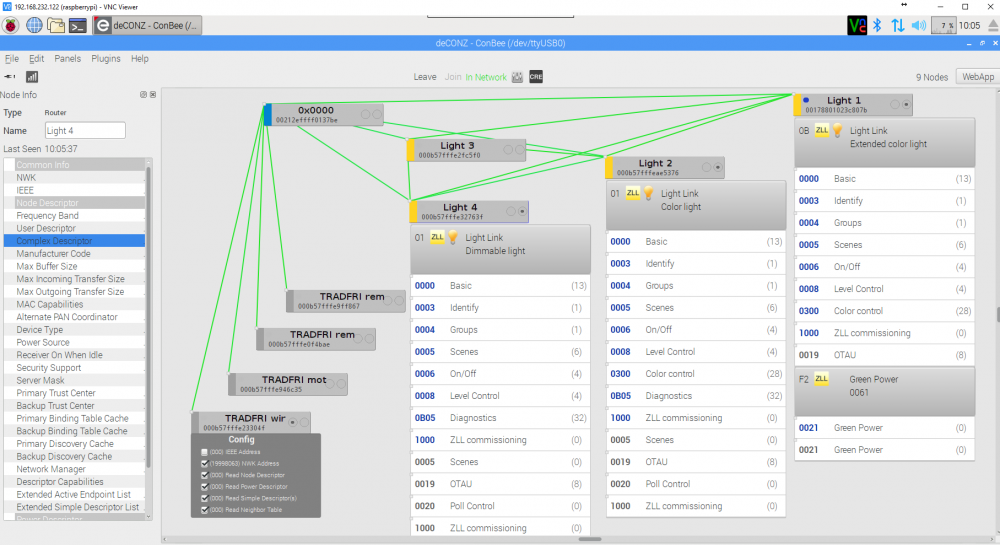Enable the IEEE Address config checkbox
Viewport: 1000px width, 545px height.
pos(205,452)
